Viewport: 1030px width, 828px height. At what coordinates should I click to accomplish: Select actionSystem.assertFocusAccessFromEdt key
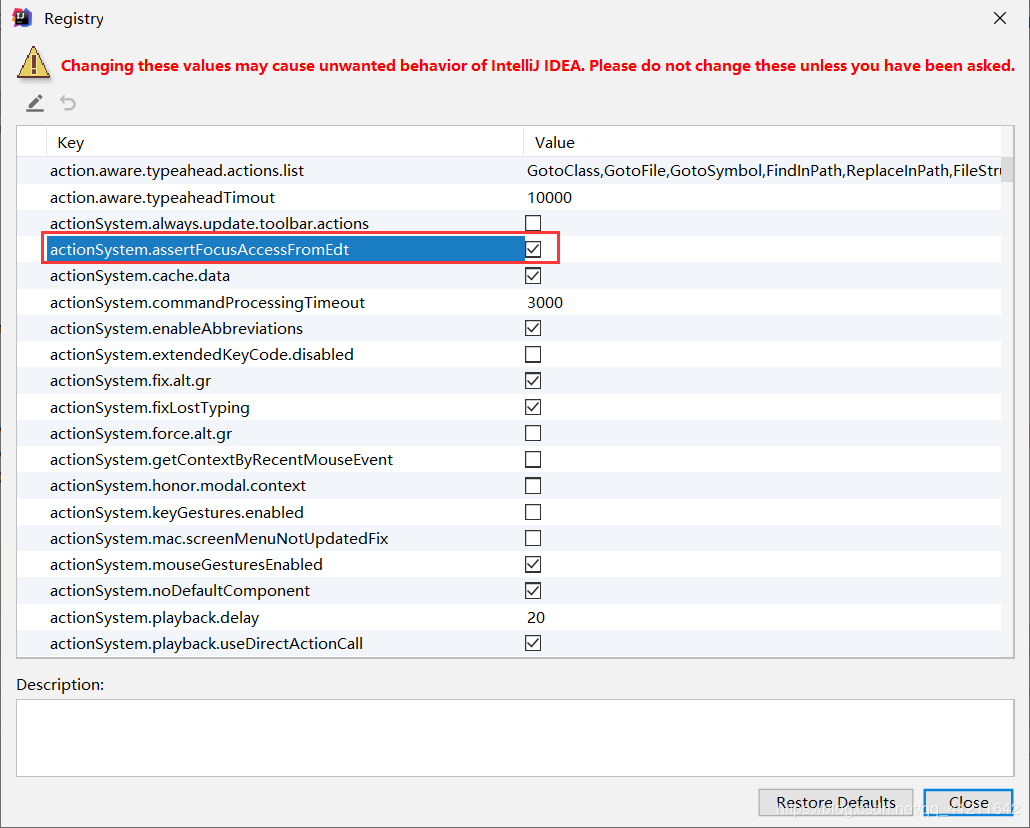199,250
